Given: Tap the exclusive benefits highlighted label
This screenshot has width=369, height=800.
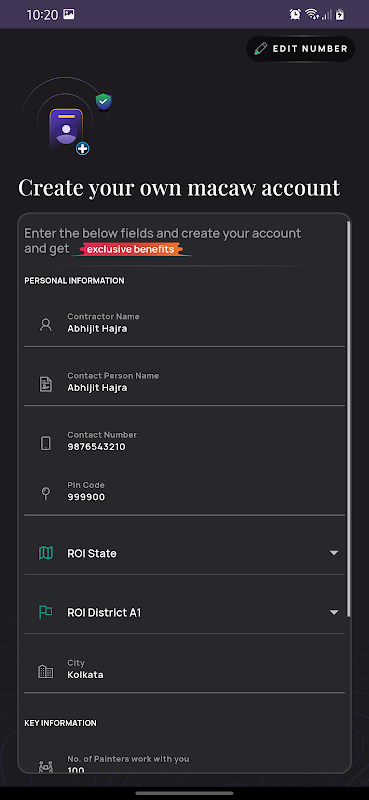Looking at the screenshot, I should point(131,249).
